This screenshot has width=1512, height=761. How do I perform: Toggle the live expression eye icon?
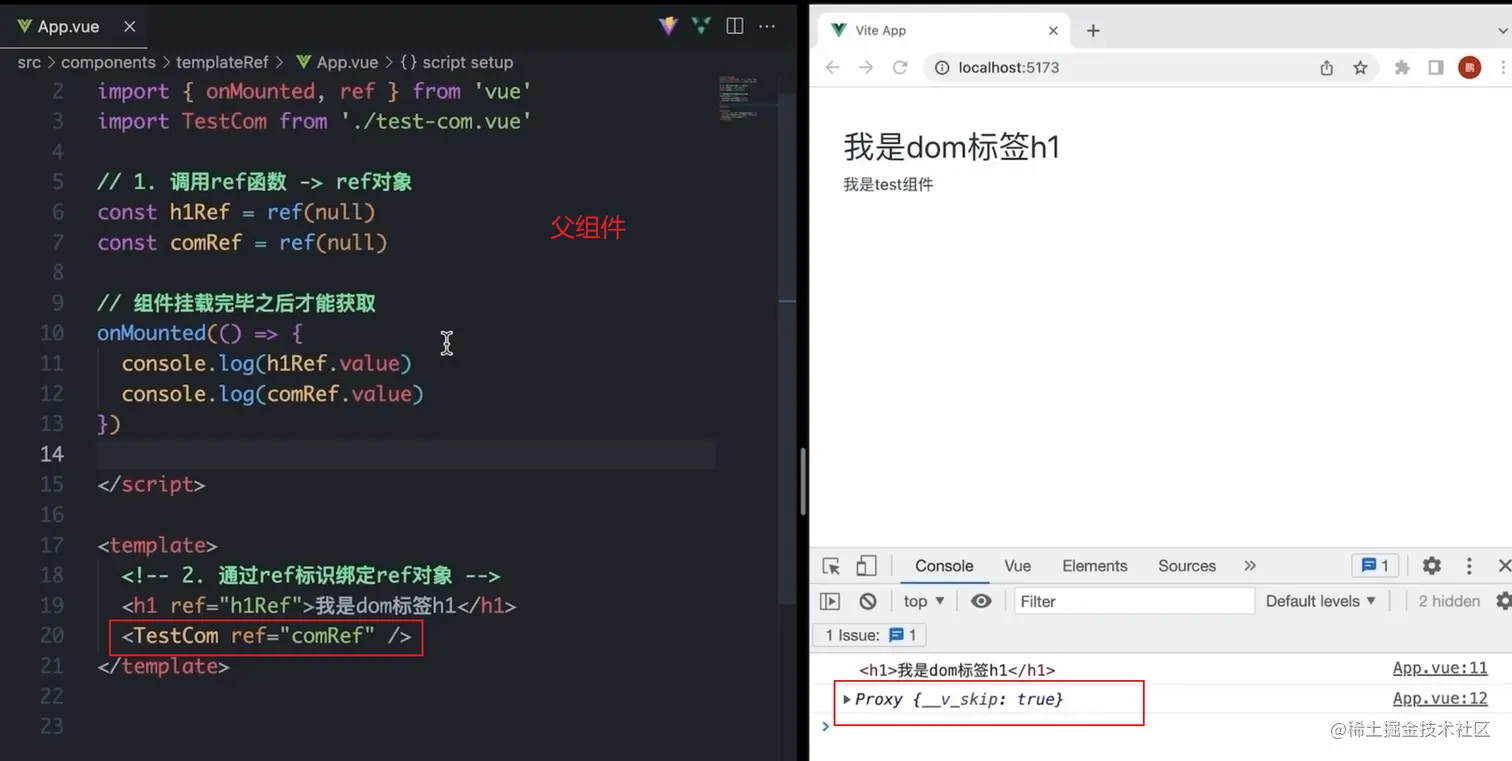click(x=981, y=601)
